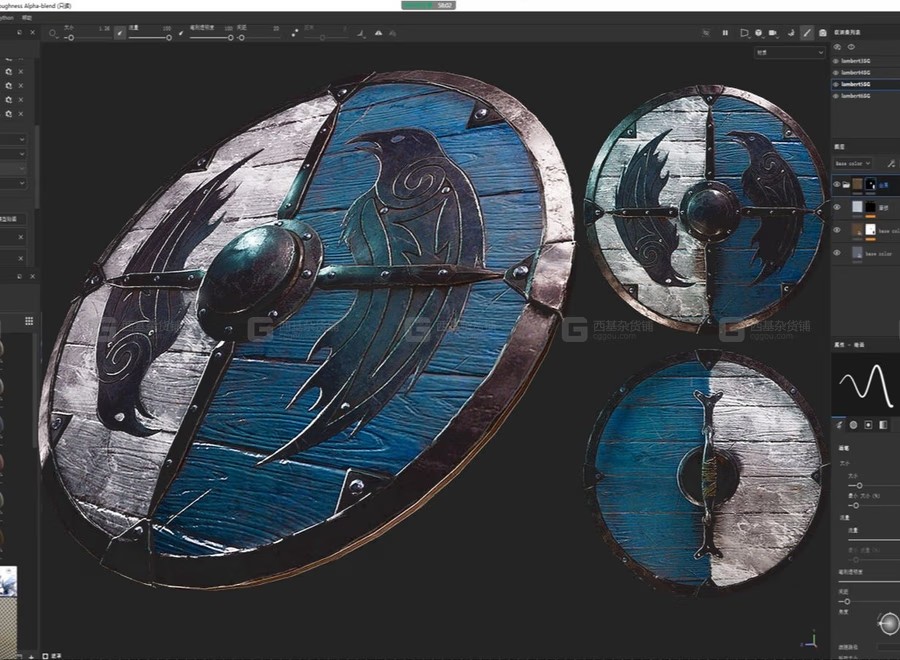Open the Base color channel dropdown in layers
The width and height of the screenshot is (900, 660).
(x=853, y=164)
